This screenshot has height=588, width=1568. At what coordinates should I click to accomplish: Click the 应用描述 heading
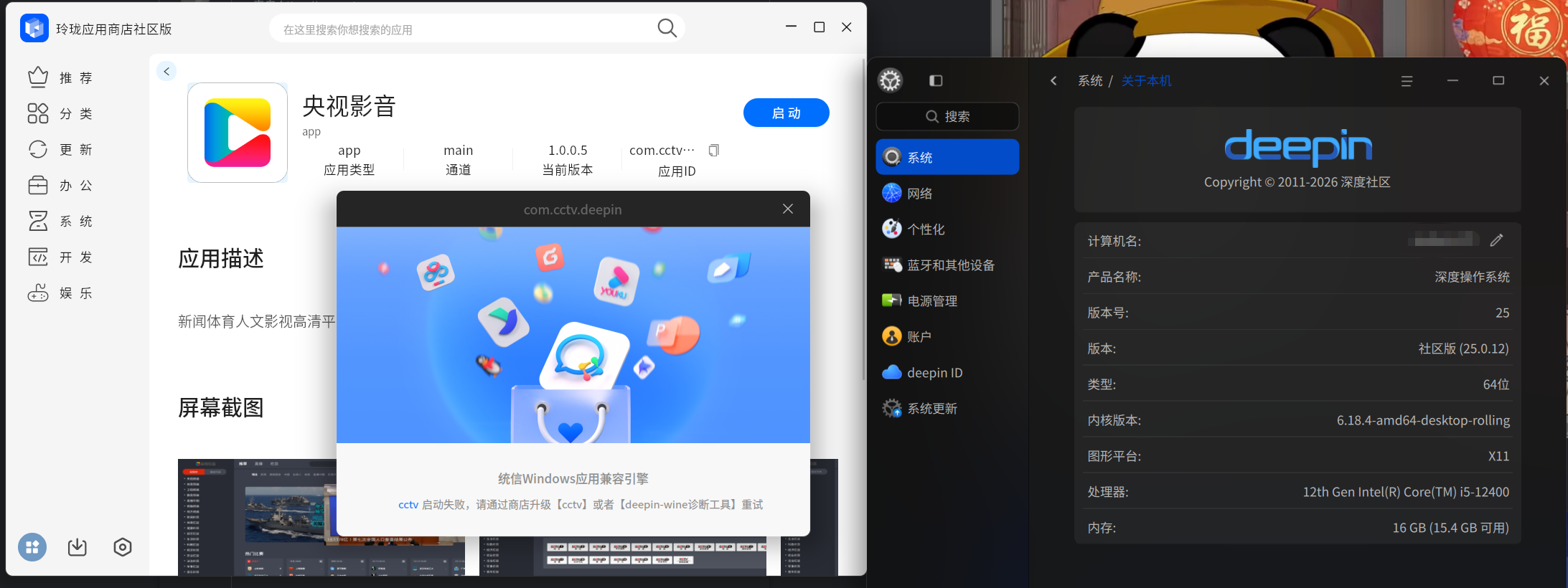pyautogui.click(x=221, y=258)
